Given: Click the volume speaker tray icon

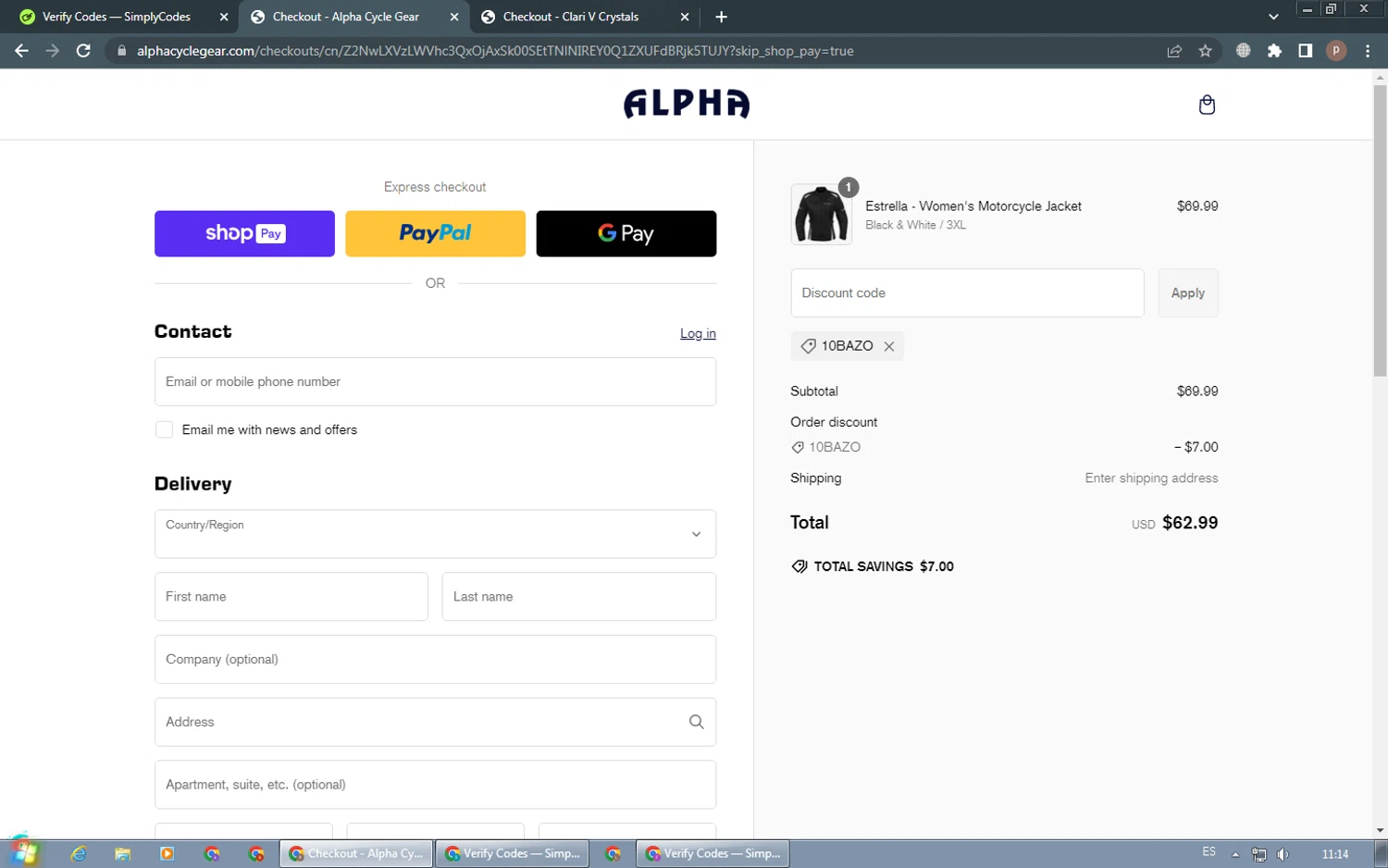Looking at the screenshot, I should [1283, 854].
